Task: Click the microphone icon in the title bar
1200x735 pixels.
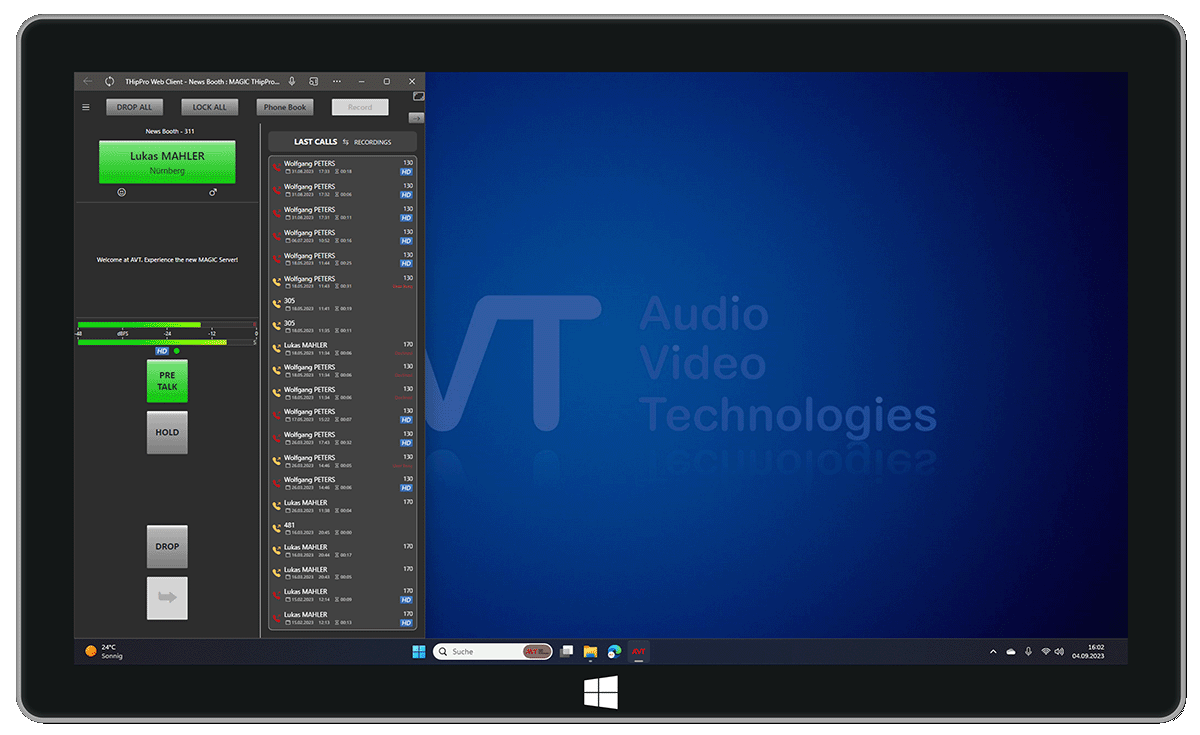Action: (291, 81)
